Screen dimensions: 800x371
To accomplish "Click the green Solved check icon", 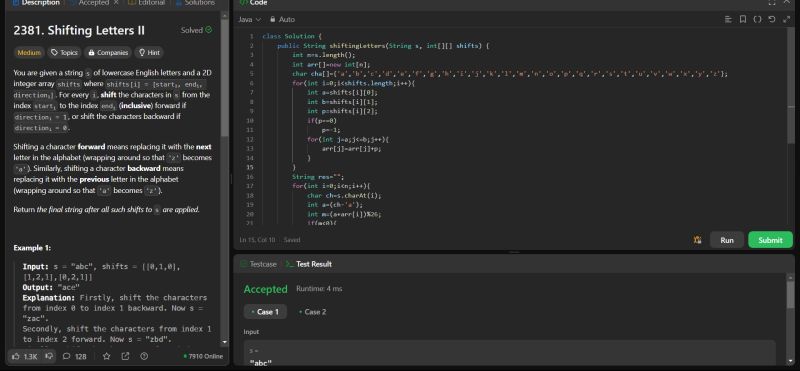I will 209,30.
